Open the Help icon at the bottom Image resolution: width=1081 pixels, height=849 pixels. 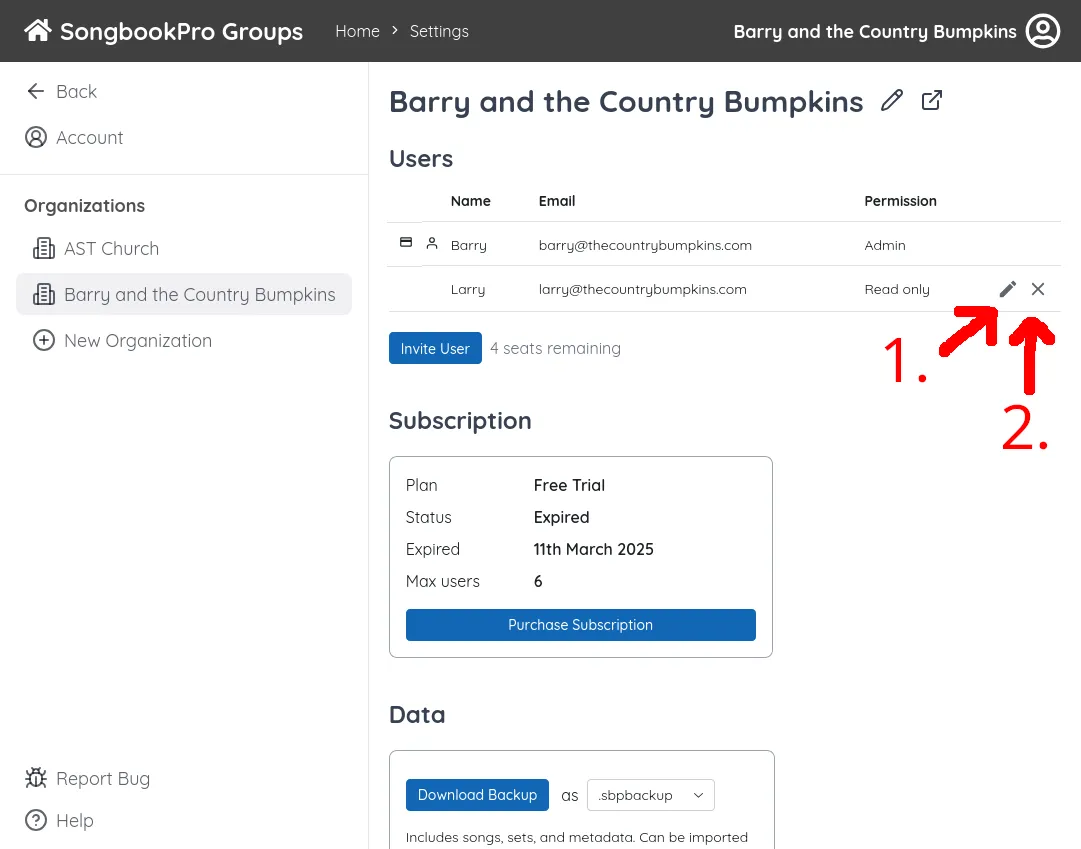(36, 820)
